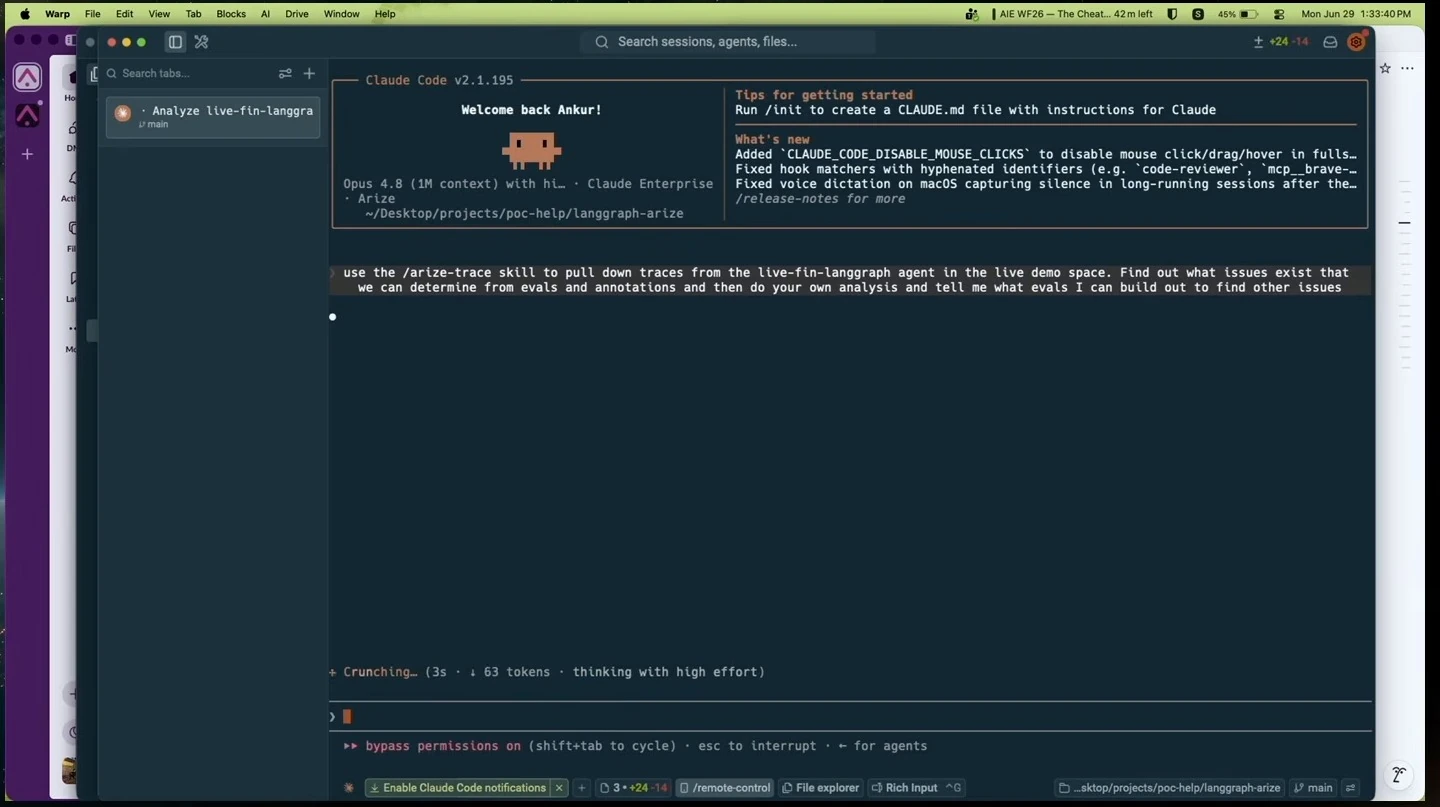Add a new tab with plus icon
Viewport: 1440px width, 807px height.
[309, 73]
